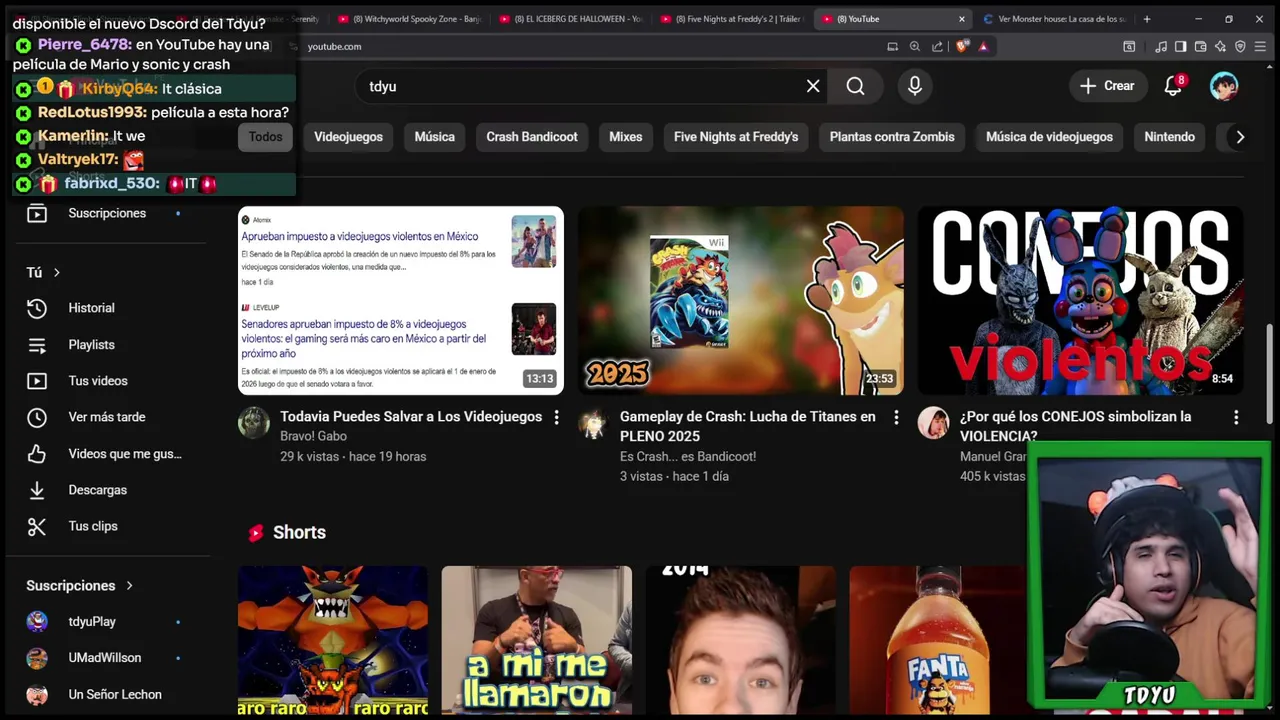This screenshot has height=720, width=1280.
Task: Open the Manuel Gra... channel avatar
Action: pos(934,423)
